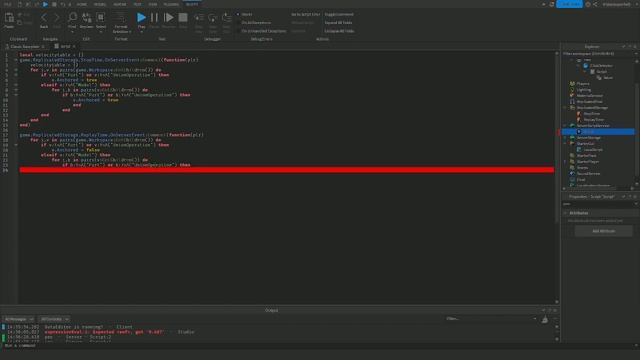Select On All Exceptions option
The width and height of the screenshot is (640, 360).
(253, 22)
